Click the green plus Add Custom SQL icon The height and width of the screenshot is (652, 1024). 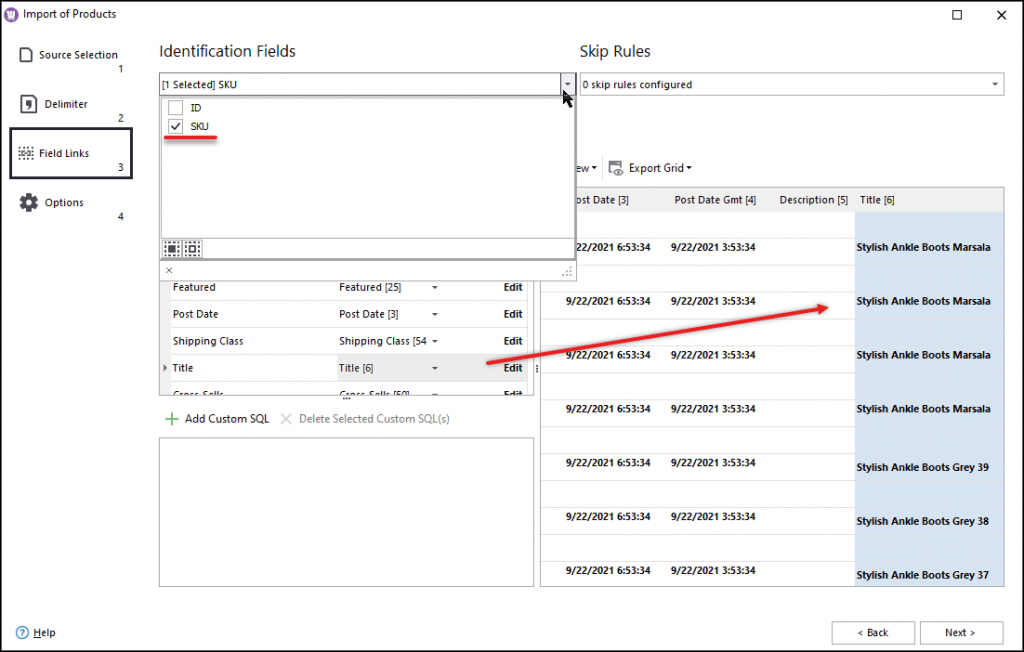171,418
